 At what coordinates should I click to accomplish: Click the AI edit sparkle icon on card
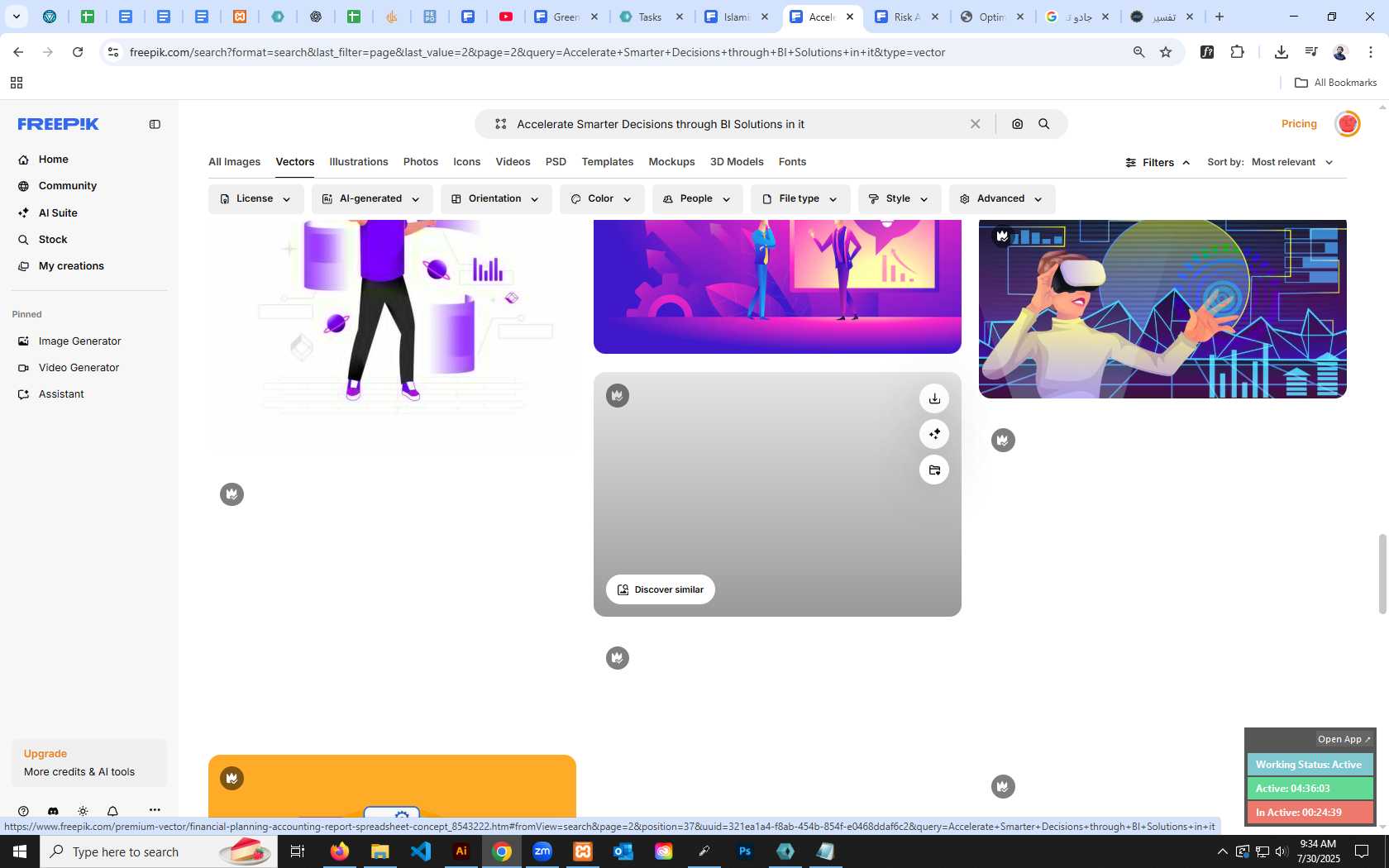tap(934, 434)
